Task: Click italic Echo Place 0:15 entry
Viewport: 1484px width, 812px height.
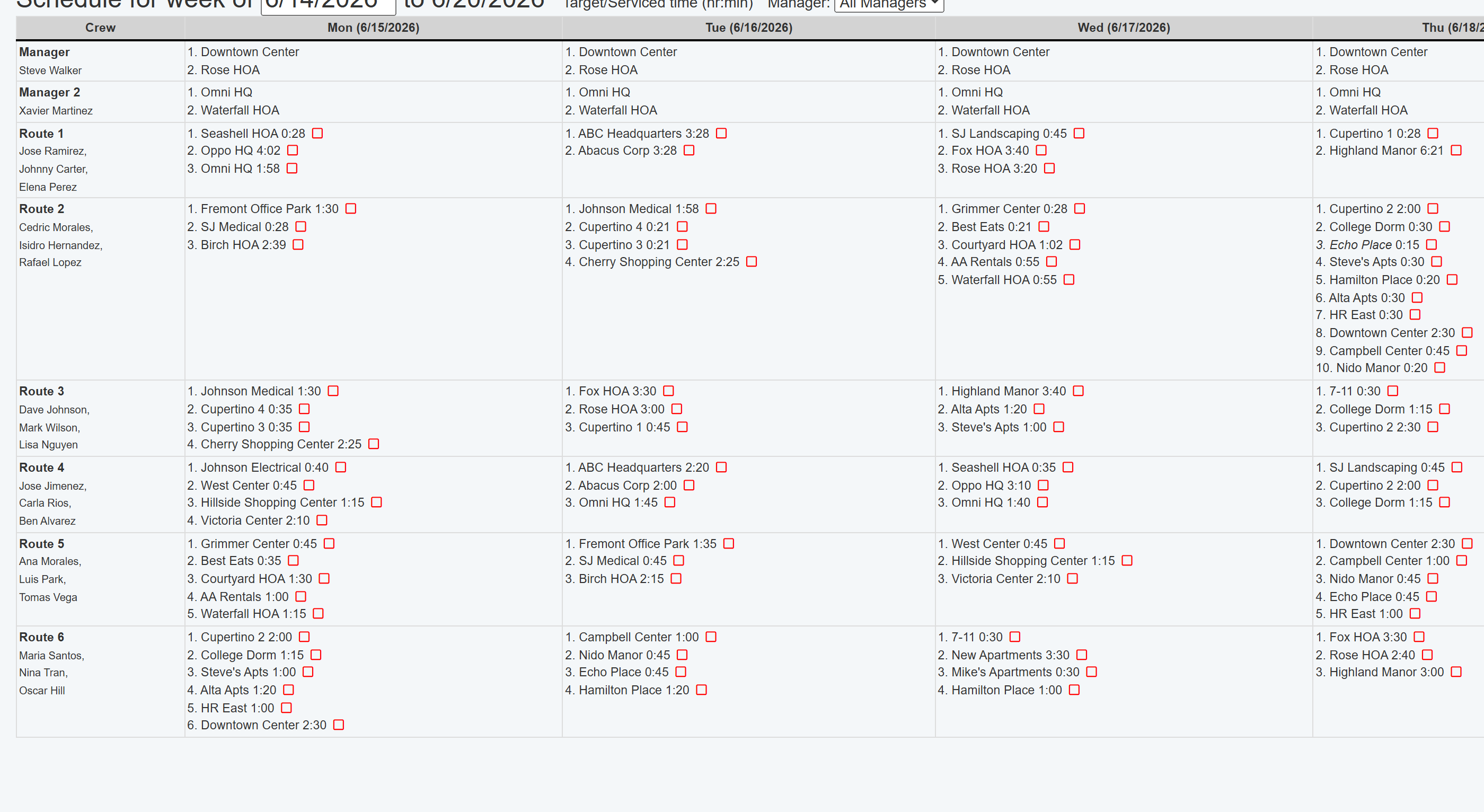Action: (1367, 245)
